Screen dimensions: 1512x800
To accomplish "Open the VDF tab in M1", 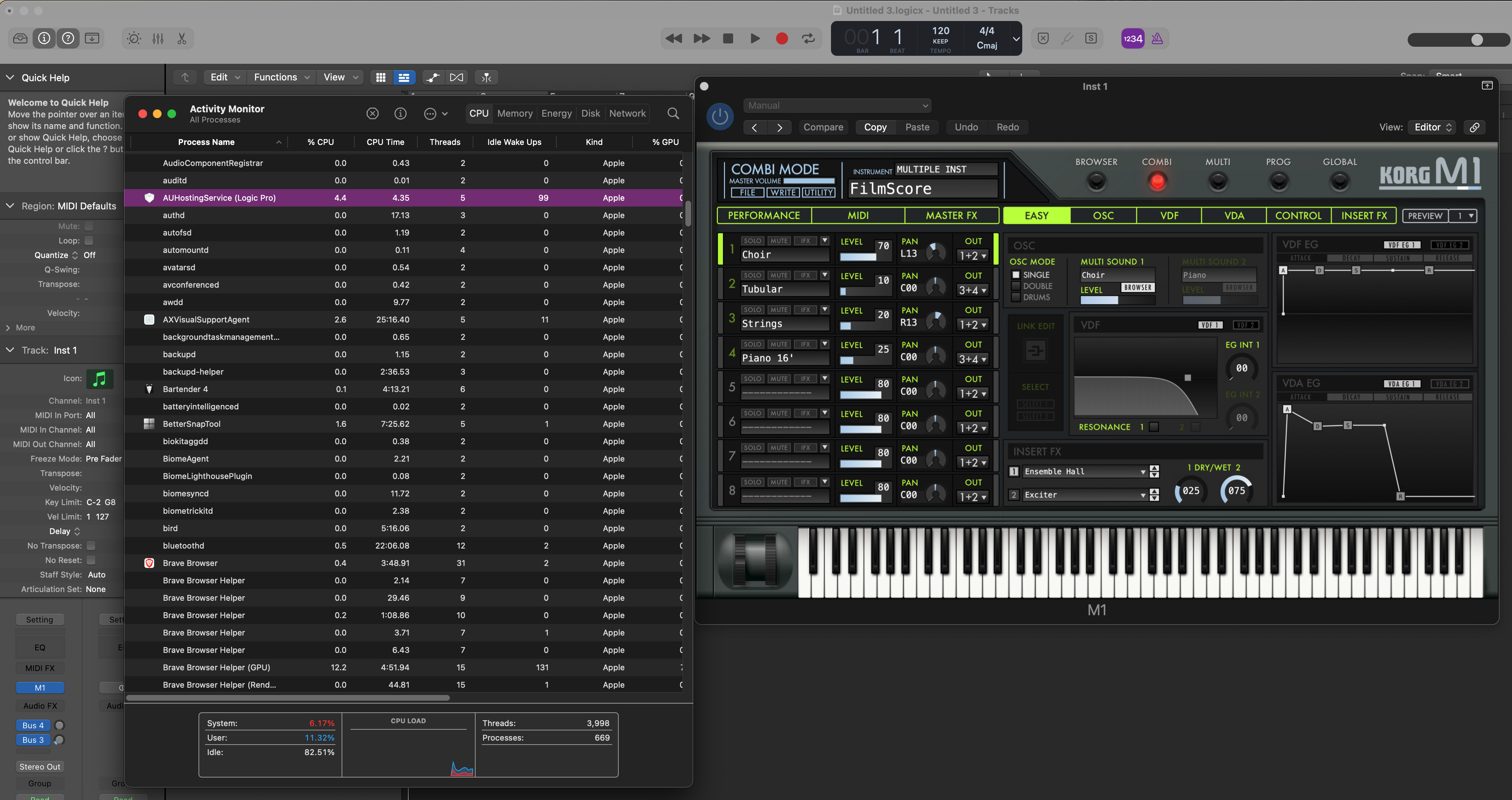I will (1169, 216).
